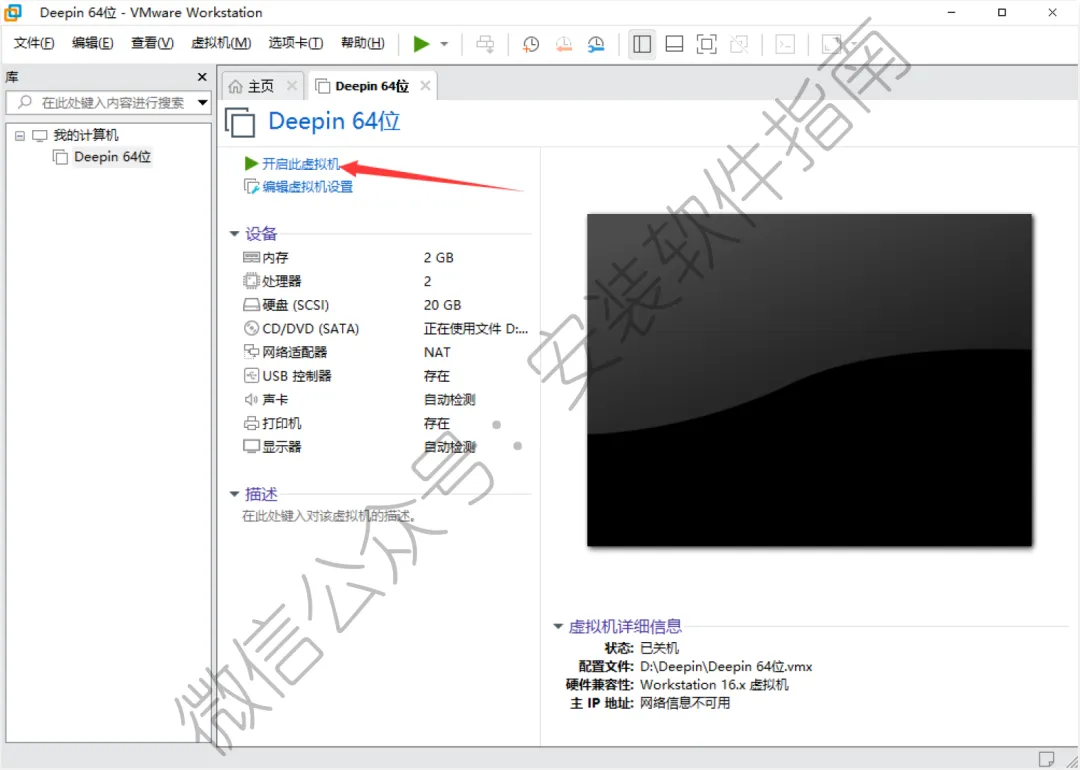Screen dimensions: 1080x770
Task: Click the Workstation 16.x 虚拟机 compatibility text
Action: coord(714,685)
